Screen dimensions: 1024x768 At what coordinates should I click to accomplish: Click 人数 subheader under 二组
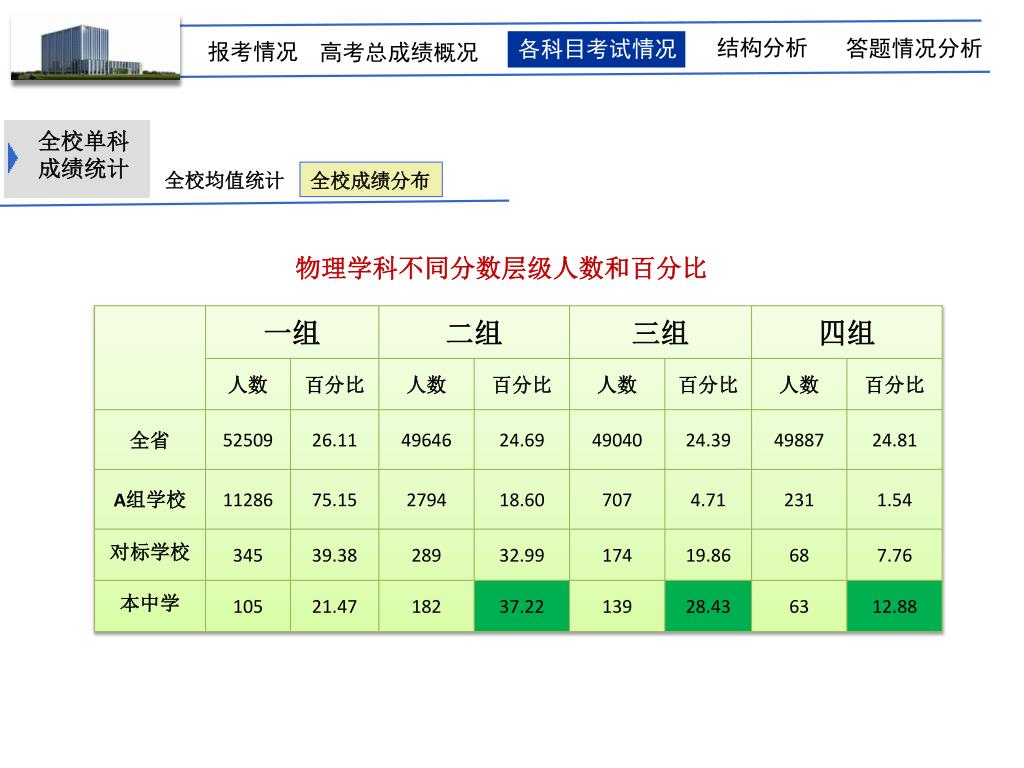click(426, 384)
